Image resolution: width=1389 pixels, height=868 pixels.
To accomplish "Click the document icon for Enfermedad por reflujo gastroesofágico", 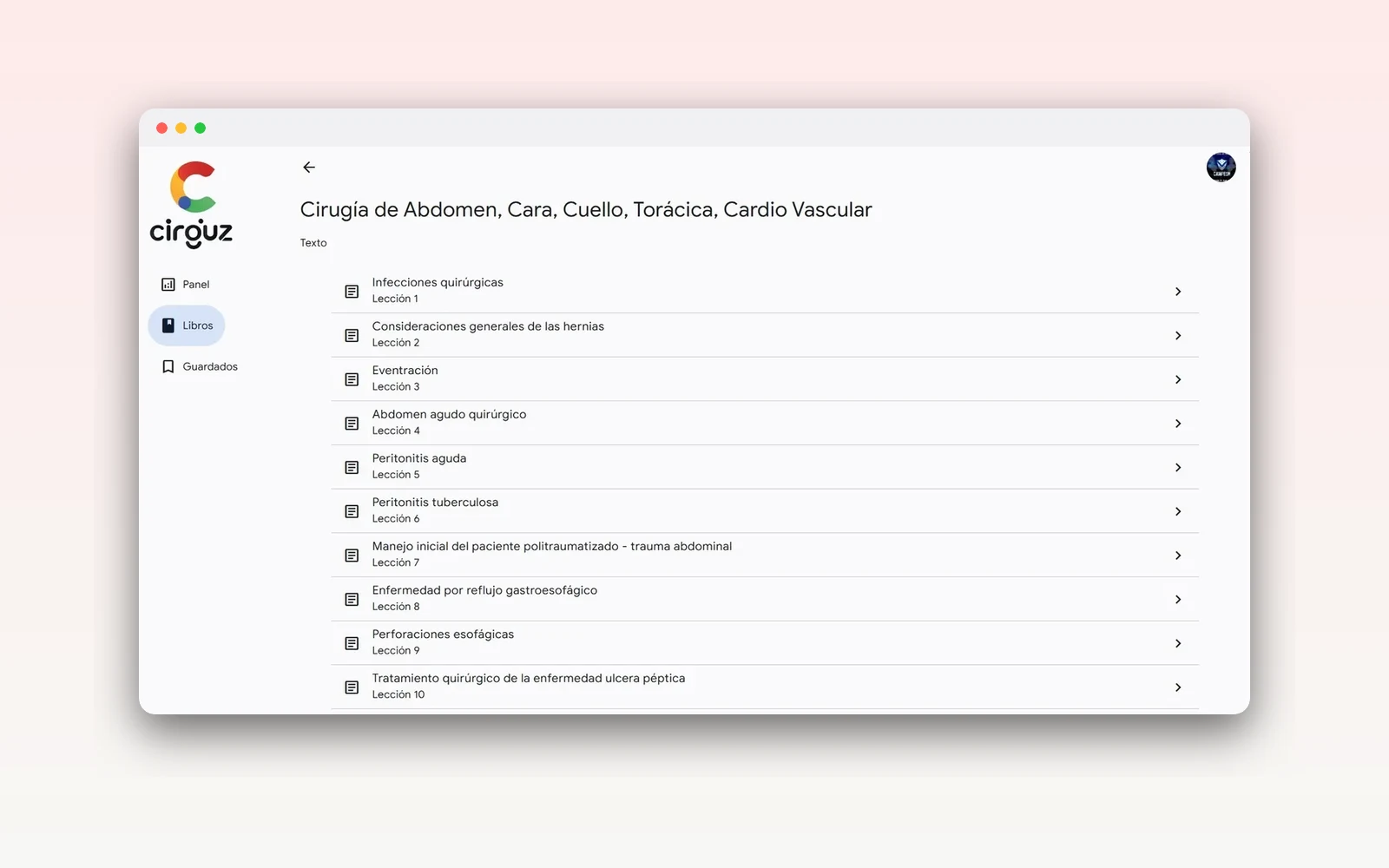I will point(352,599).
